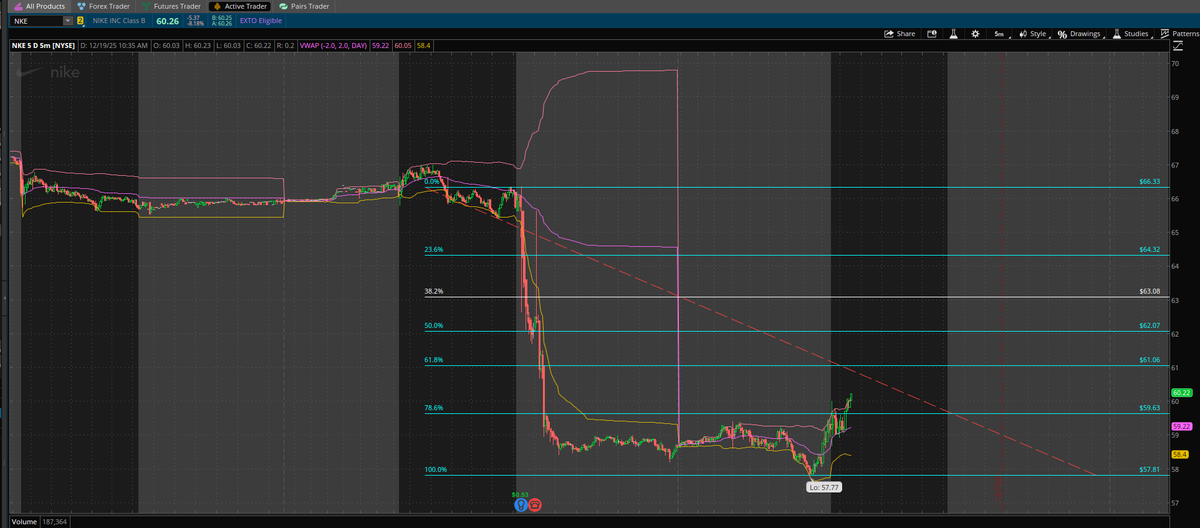Click the $64.32 Fibonacci price label

1149,250
